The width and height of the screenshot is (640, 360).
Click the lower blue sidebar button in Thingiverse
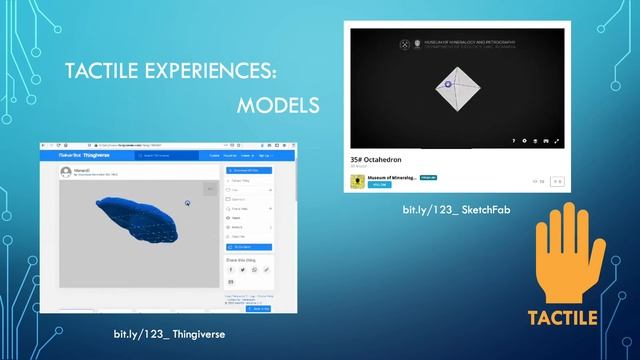tap(249, 247)
